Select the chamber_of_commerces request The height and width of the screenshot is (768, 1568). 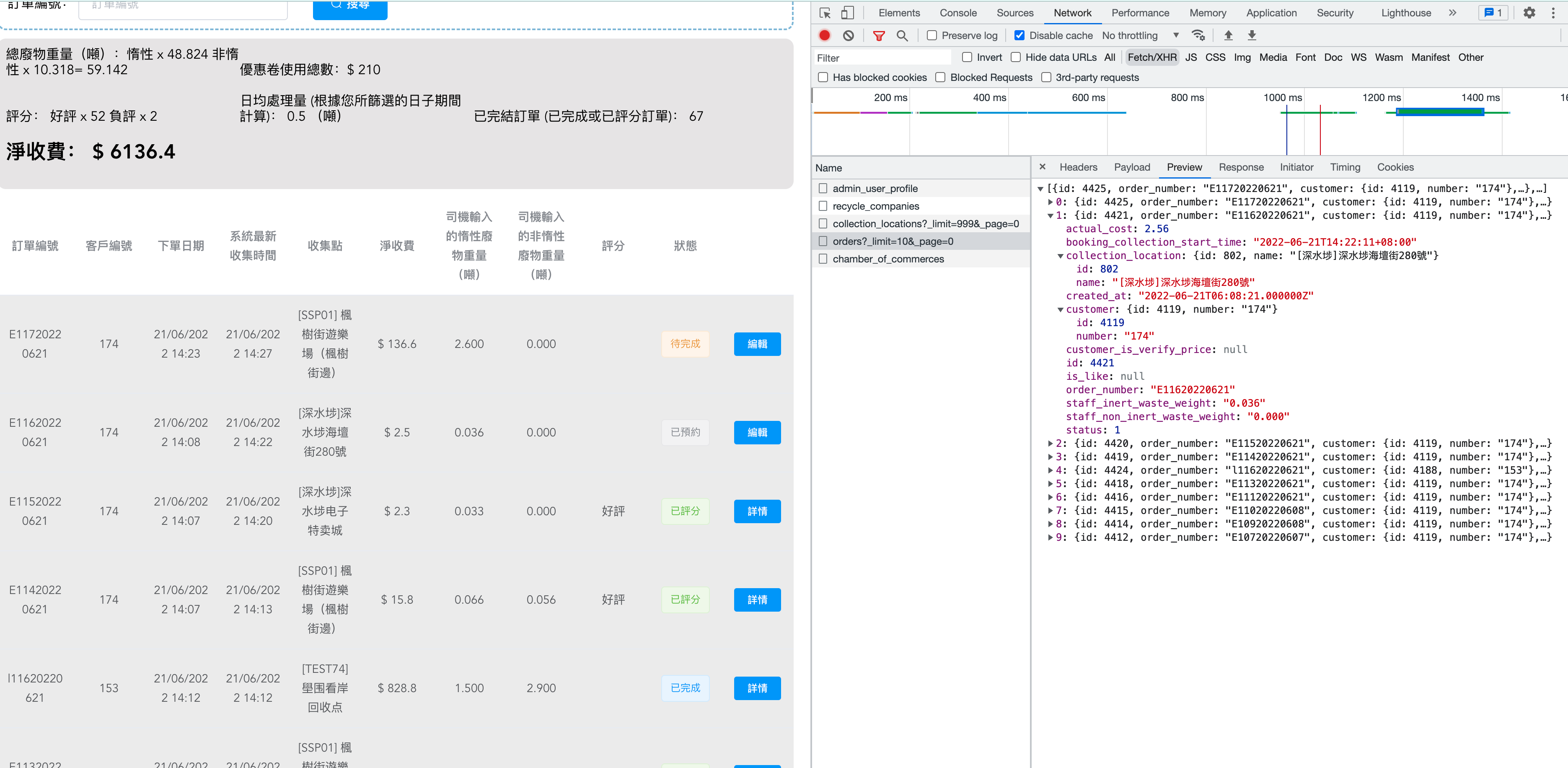pyautogui.click(x=920, y=259)
